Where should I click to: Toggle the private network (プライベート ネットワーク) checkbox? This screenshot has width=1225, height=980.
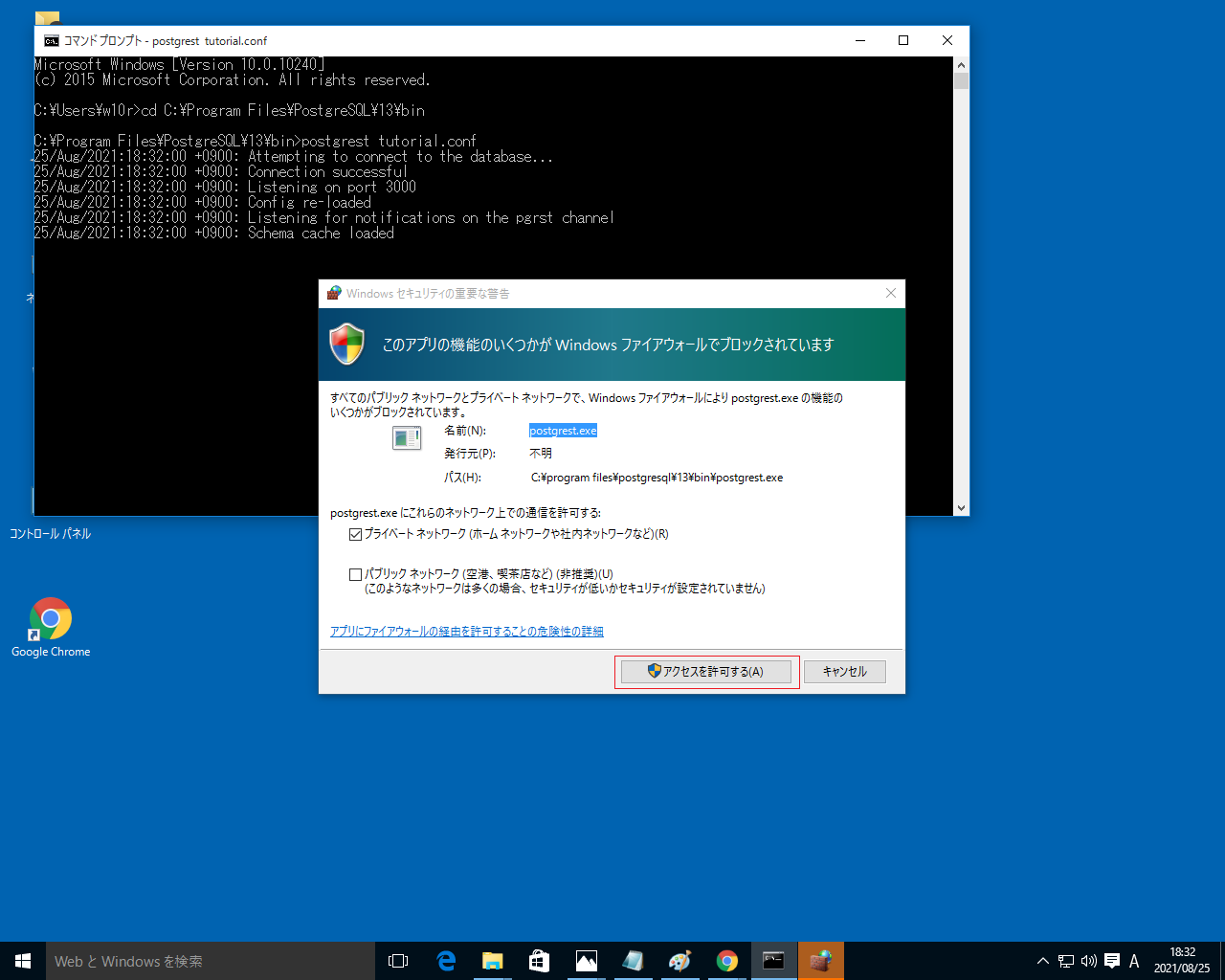pyautogui.click(x=355, y=535)
